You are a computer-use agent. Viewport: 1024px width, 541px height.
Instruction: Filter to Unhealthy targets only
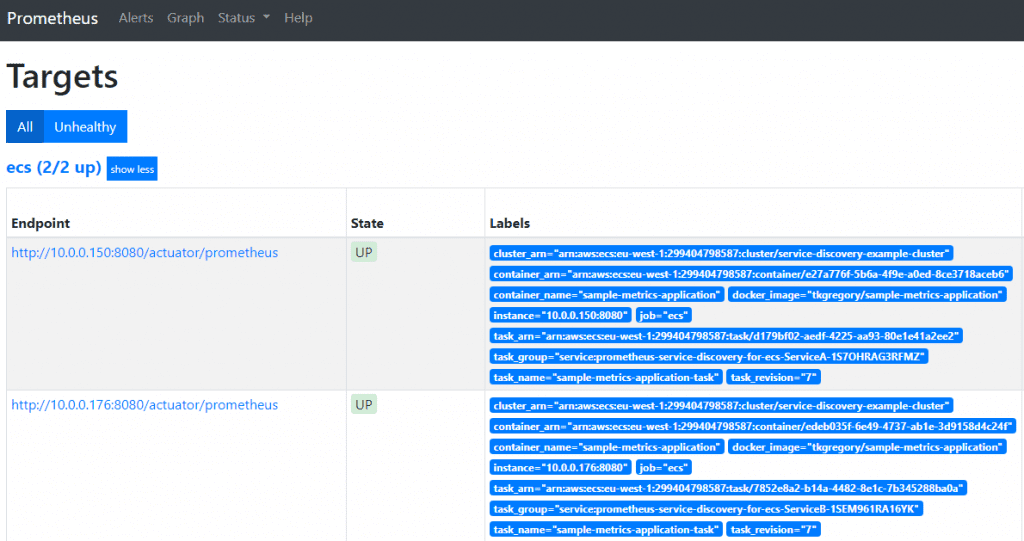[x=85, y=127]
